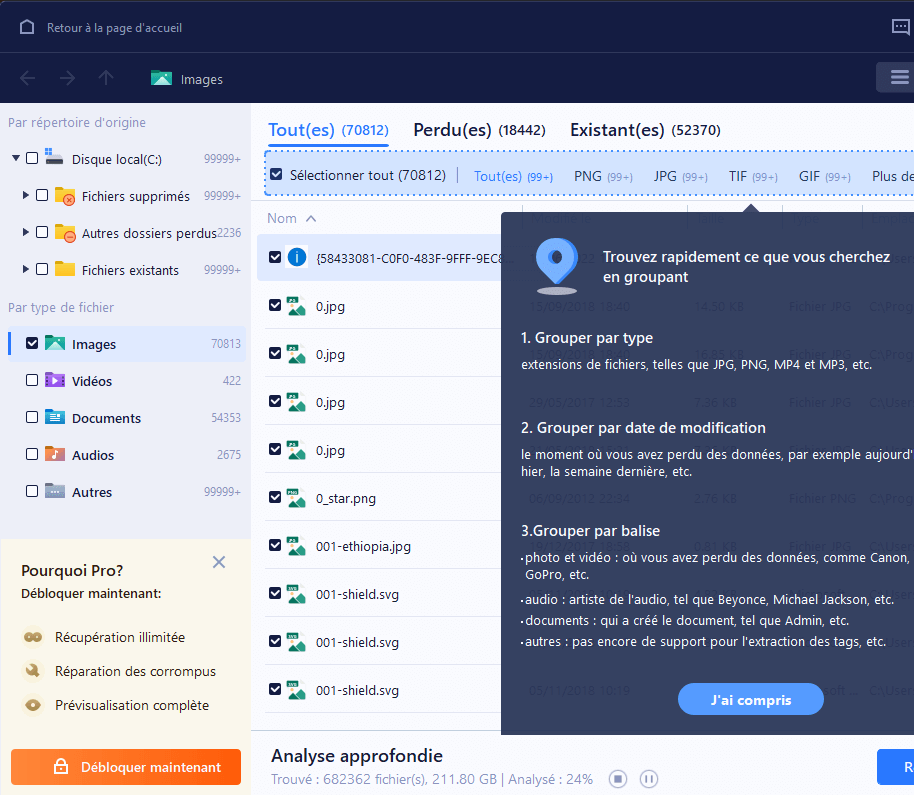
Task: Check the Vidéos file type checkbox
Action: tap(32, 381)
